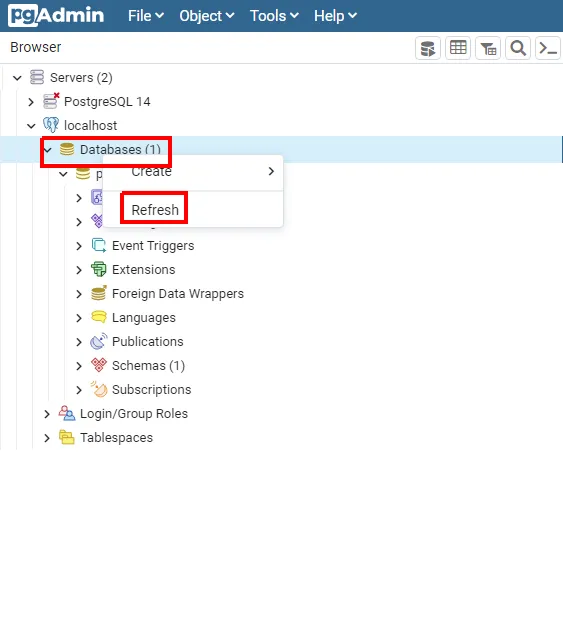Open the View Data grid icon

tap(458, 48)
